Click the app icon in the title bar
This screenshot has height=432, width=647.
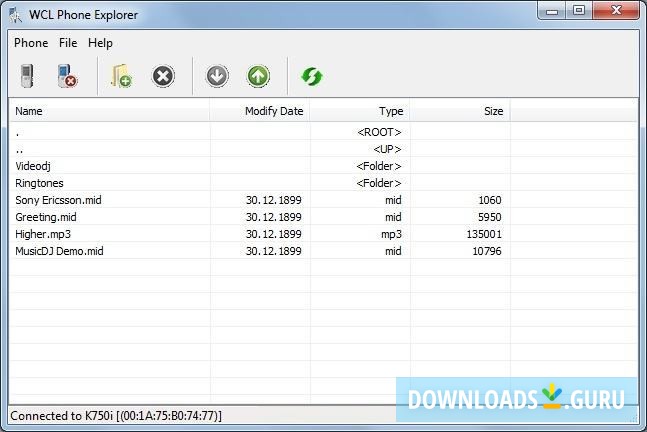[16, 15]
